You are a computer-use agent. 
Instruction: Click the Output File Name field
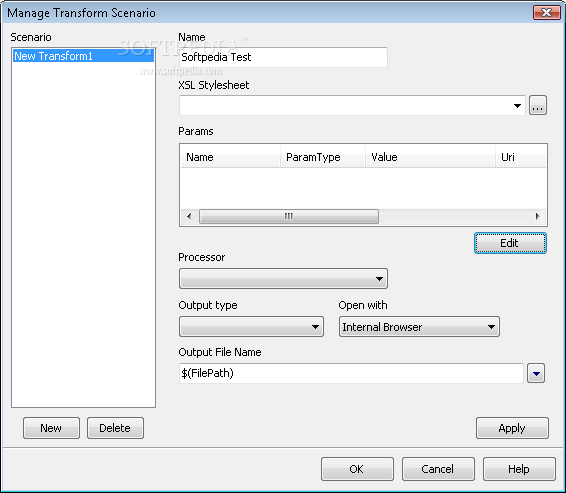[x=351, y=373]
